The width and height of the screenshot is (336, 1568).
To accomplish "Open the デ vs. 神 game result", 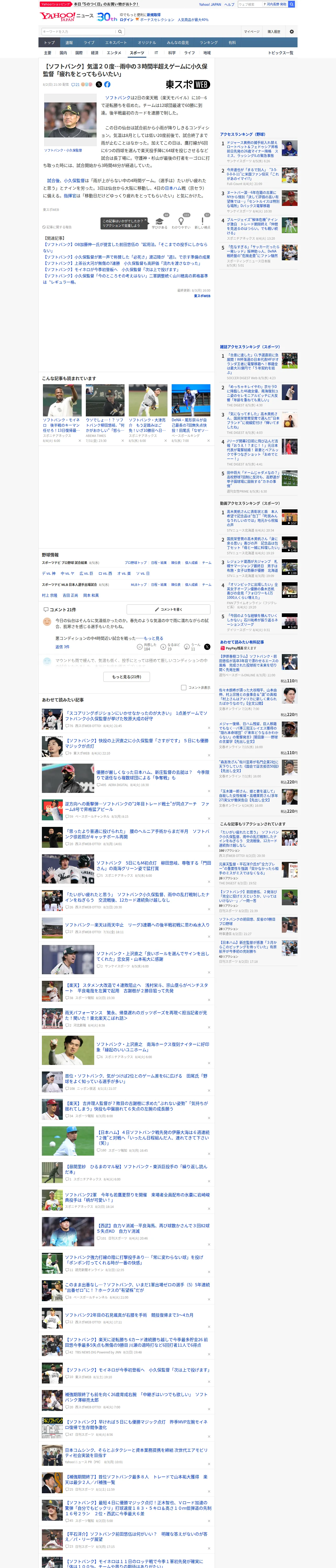I will [x=49, y=573].
